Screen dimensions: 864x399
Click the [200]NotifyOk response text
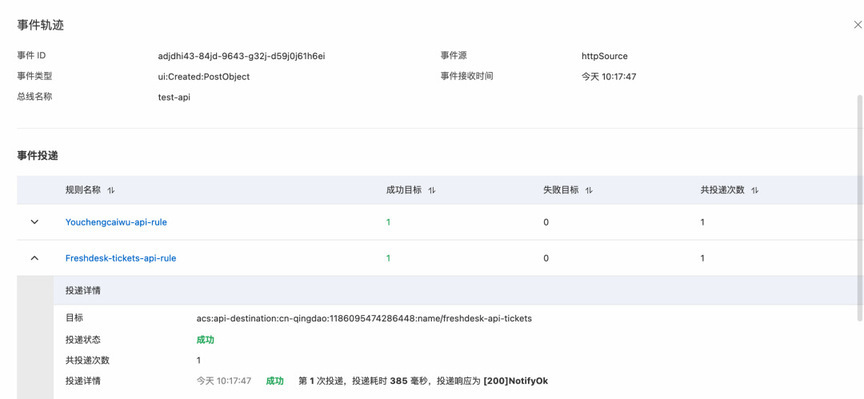point(516,381)
